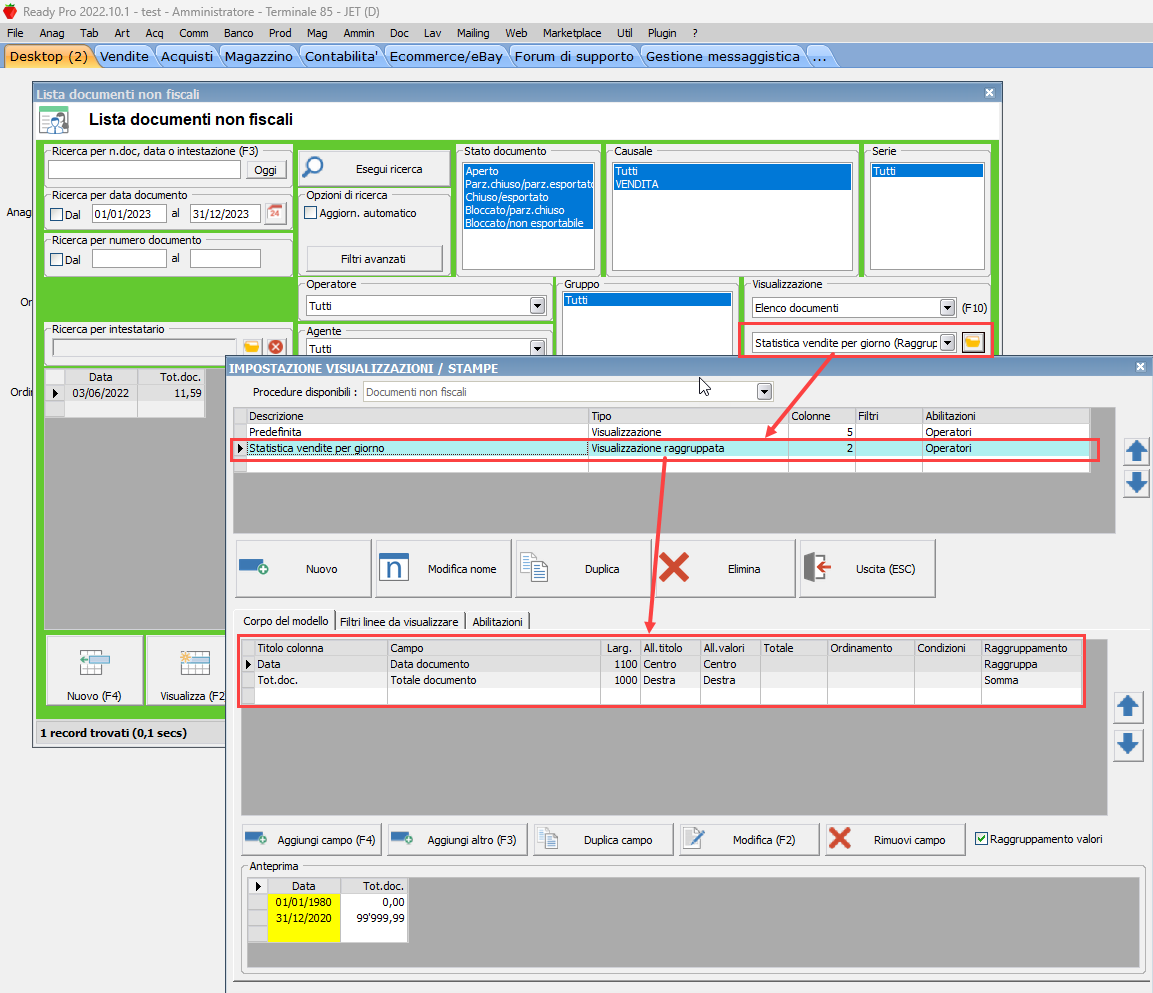Click the Filtri avanzati button
1153x993 pixels.
click(x=374, y=259)
